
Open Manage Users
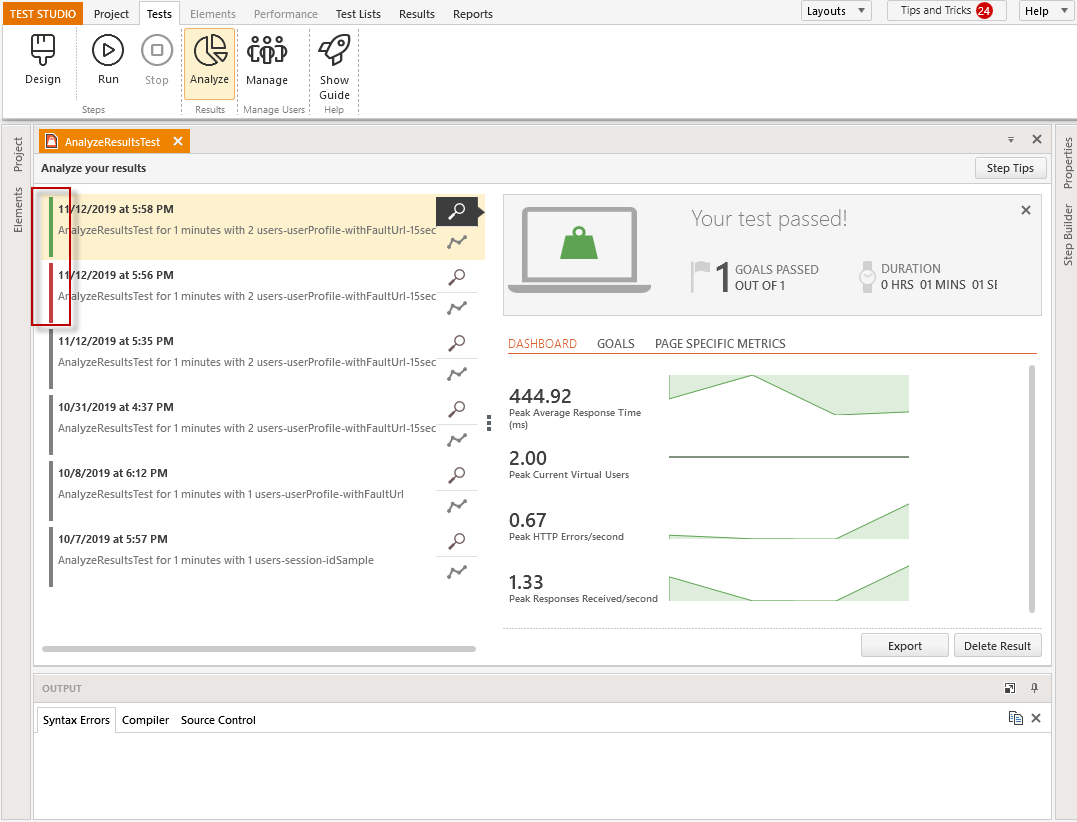[x=267, y=60]
